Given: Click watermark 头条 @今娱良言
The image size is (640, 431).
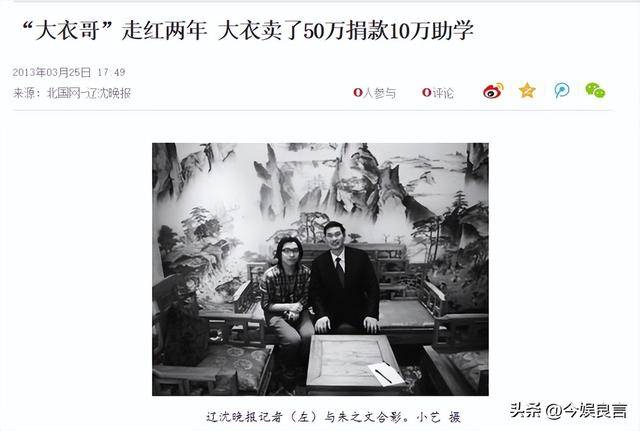Looking at the screenshot, I should 568,410.
